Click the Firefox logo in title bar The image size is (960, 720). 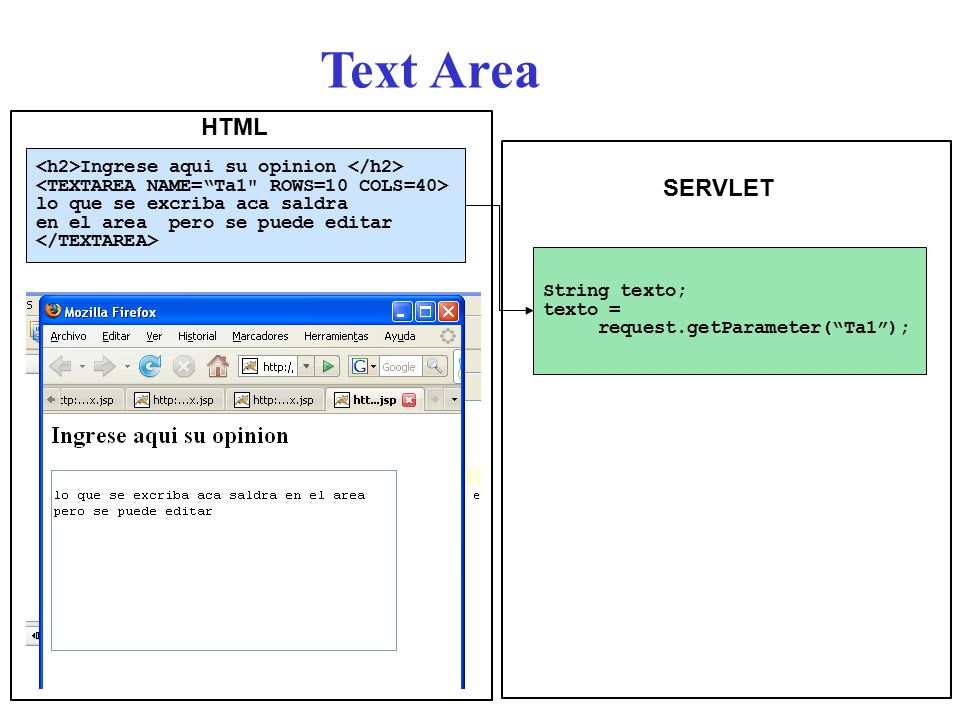click(x=53, y=310)
